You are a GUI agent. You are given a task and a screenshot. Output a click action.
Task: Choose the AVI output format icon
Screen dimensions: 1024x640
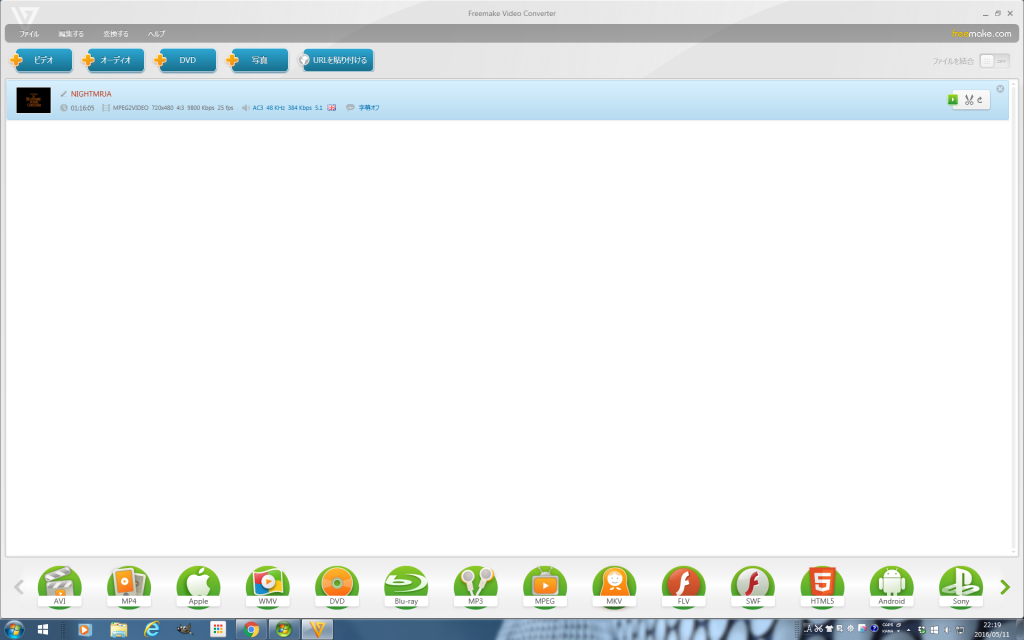pyautogui.click(x=59, y=584)
